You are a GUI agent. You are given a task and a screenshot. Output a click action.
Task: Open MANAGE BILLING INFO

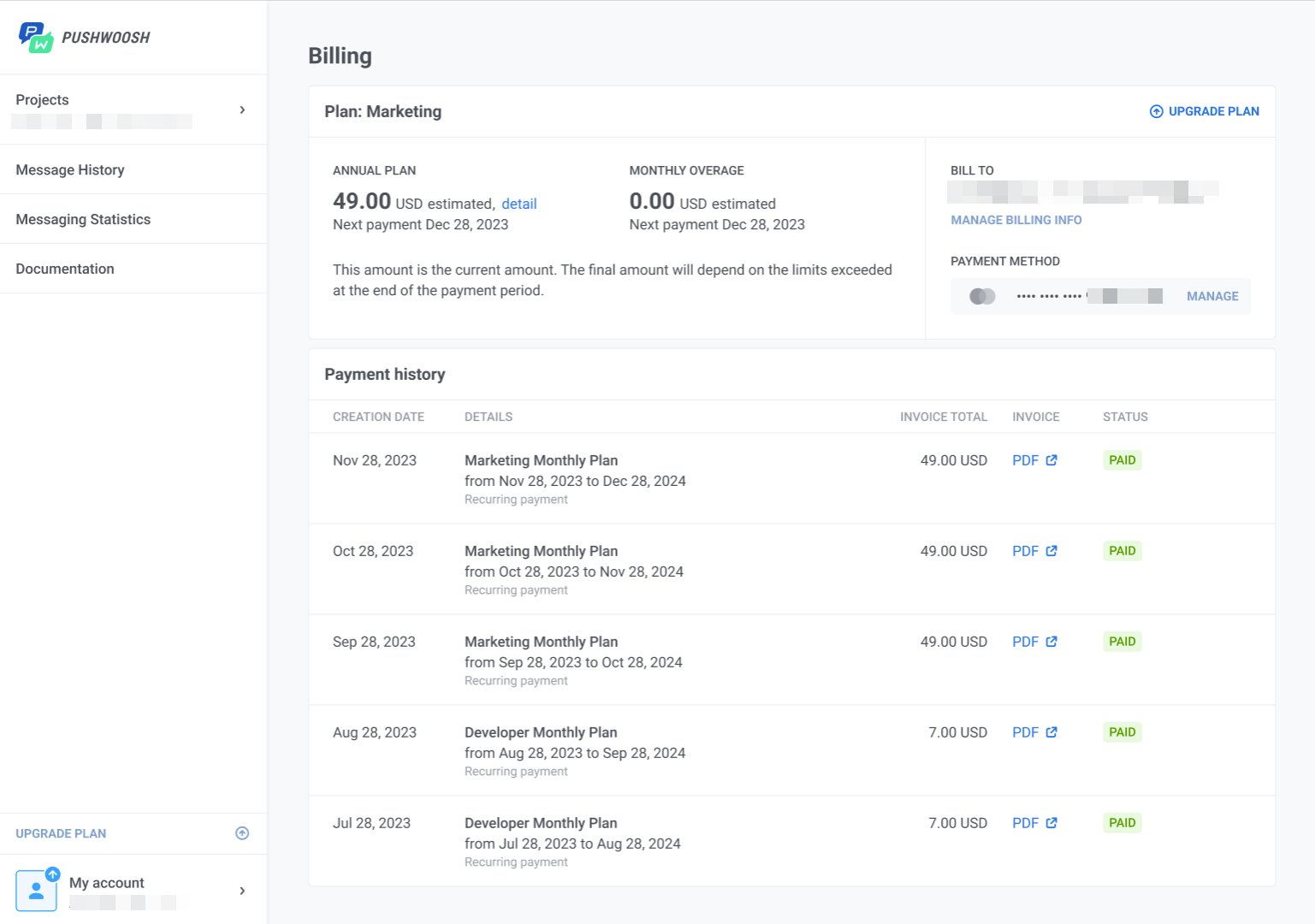point(1016,220)
